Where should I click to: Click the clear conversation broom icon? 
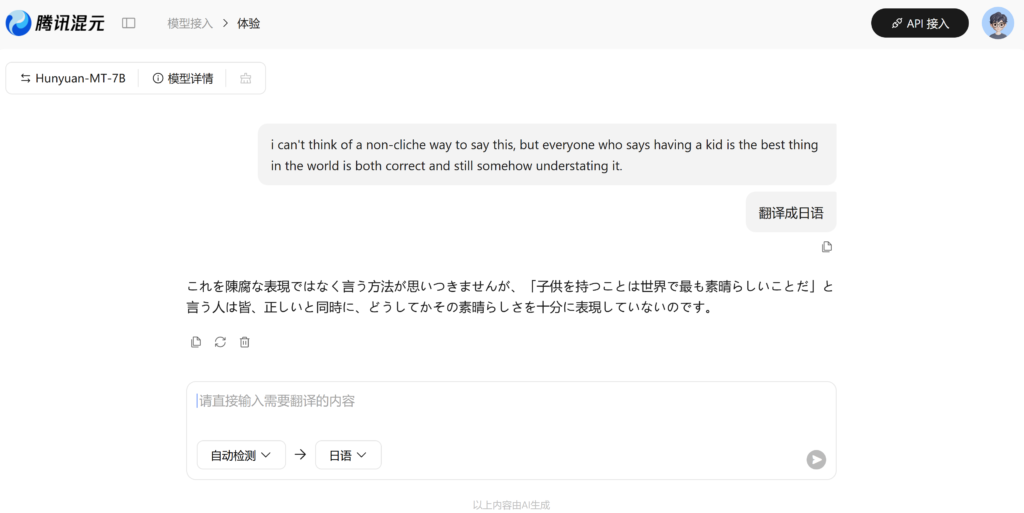coord(246,78)
